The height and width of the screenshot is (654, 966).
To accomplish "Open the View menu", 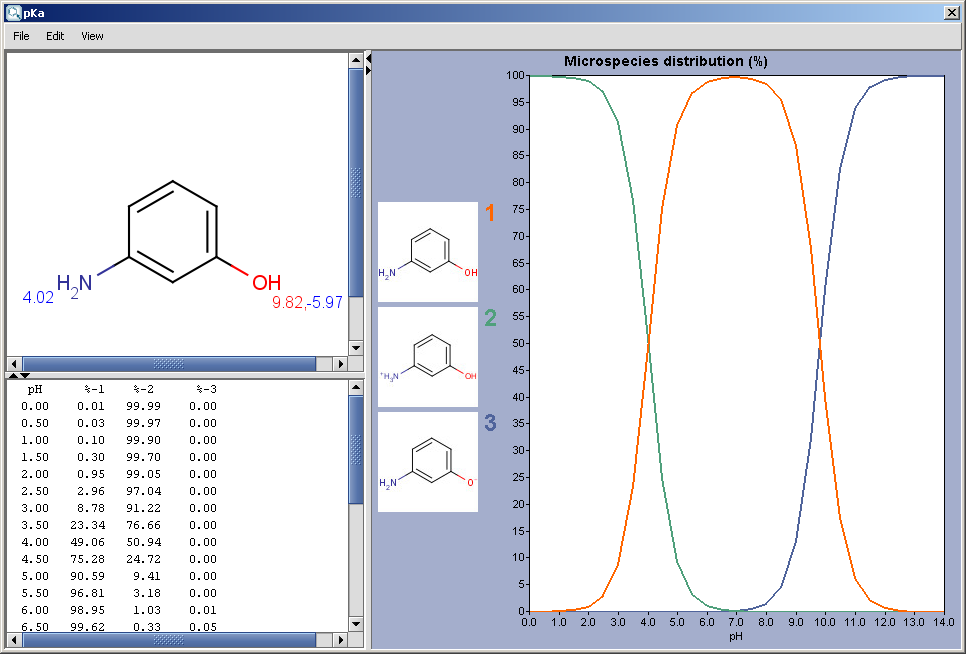I will point(92,36).
